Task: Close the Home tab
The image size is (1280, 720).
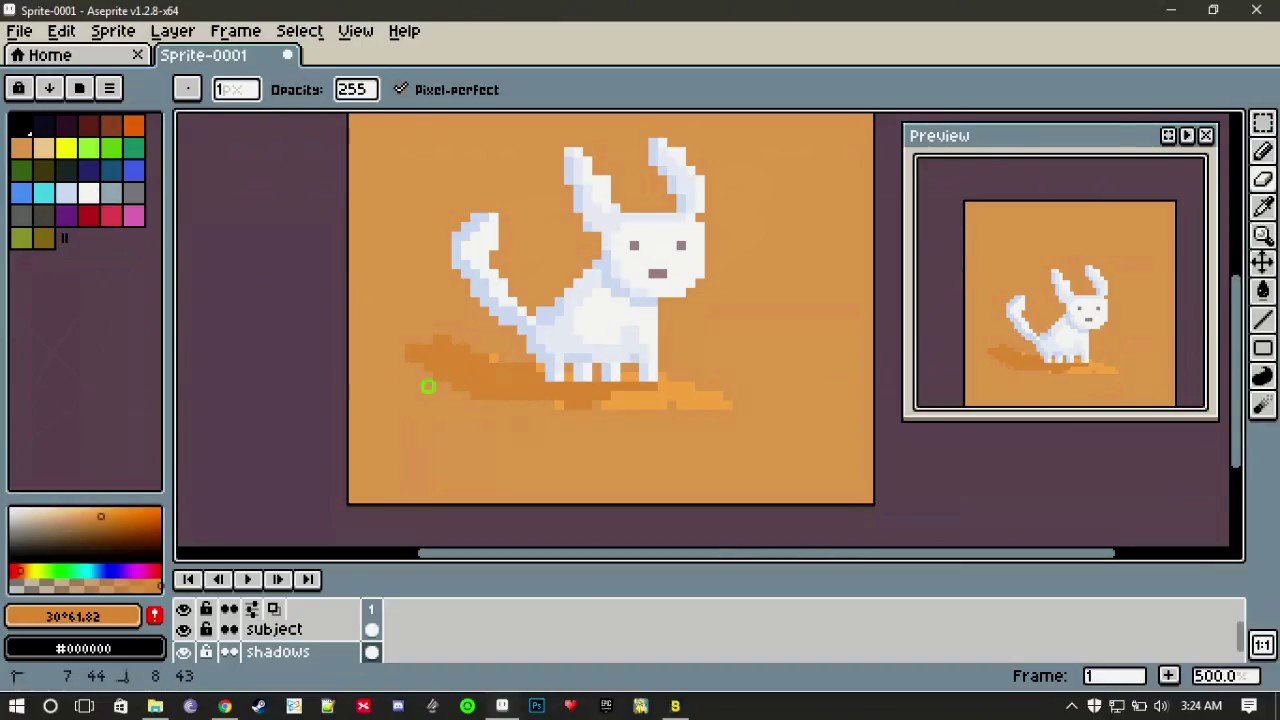Action: (138, 55)
